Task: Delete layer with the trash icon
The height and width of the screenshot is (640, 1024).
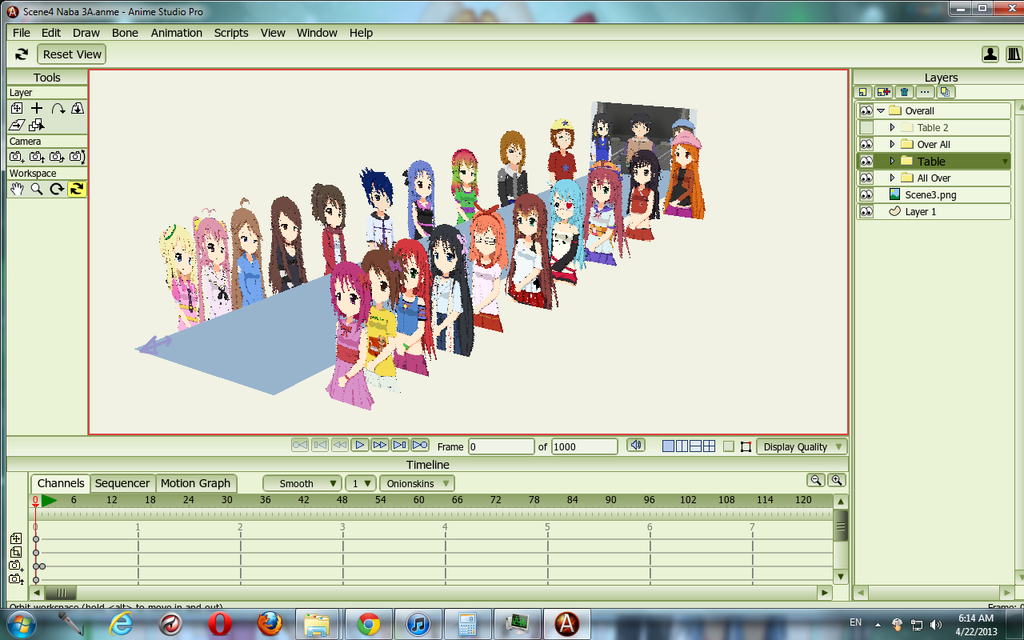Action: point(904,92)
